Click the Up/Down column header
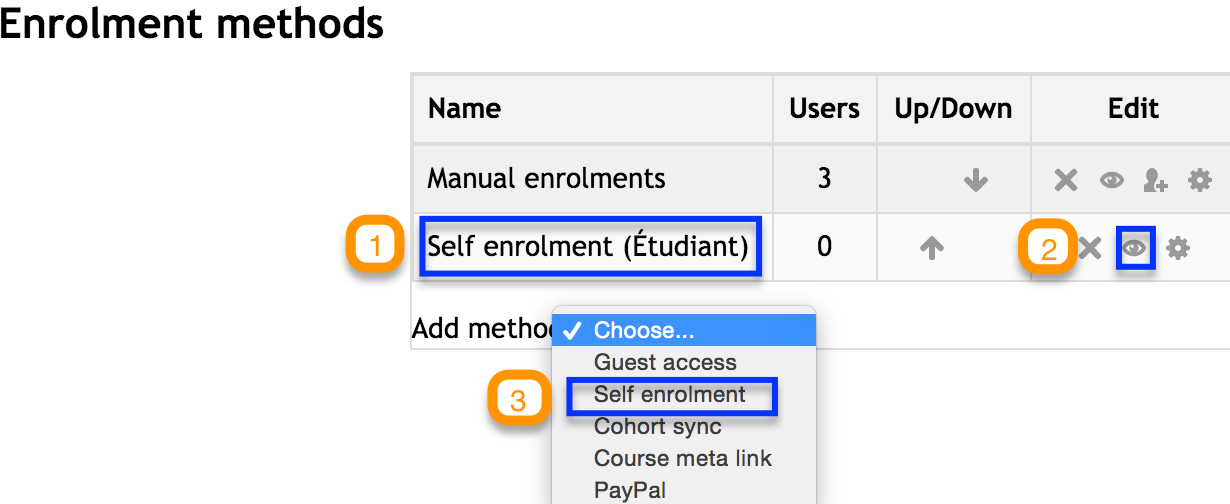Viewport: 1230px width, 504px height. [x=953, y=108]
